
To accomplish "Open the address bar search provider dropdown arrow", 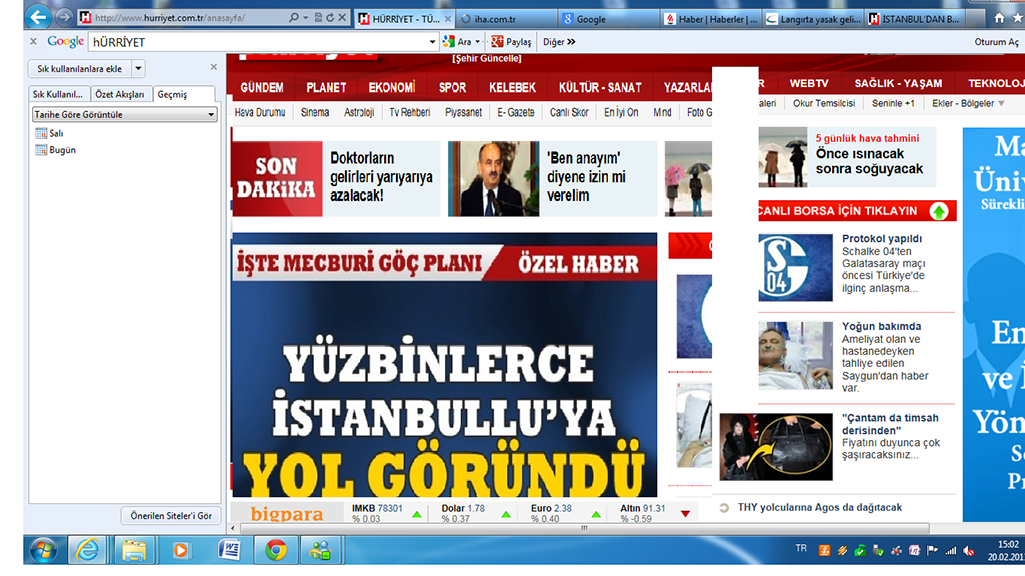I will click(x=305, y=18).
